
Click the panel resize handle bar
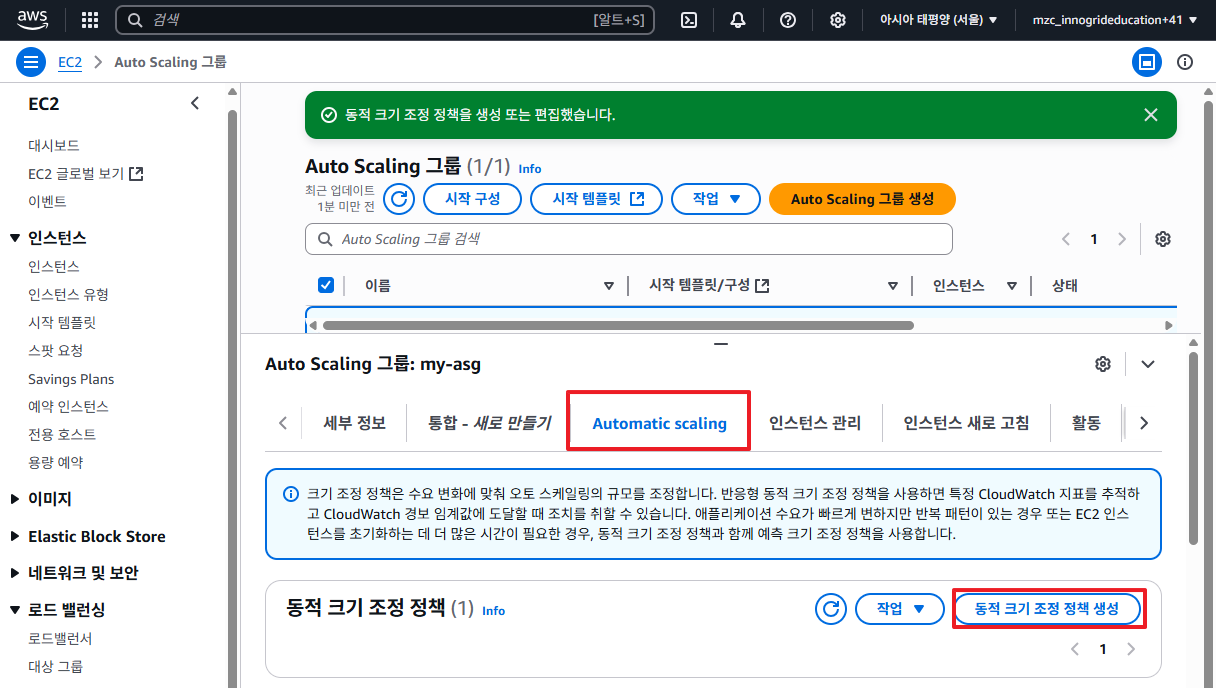tap(720, 343)
